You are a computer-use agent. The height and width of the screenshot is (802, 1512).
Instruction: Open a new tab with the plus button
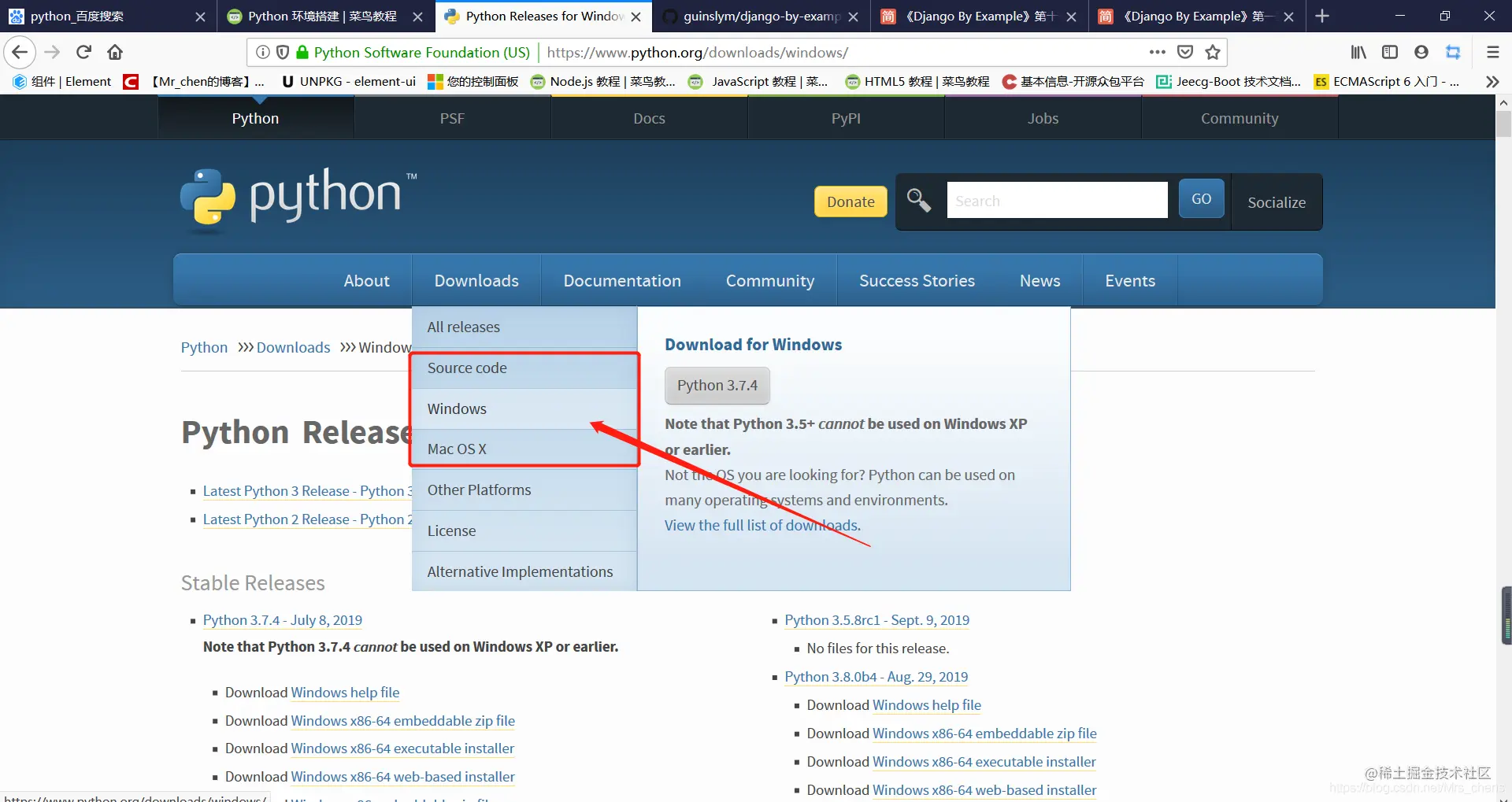coord(1322,16)
